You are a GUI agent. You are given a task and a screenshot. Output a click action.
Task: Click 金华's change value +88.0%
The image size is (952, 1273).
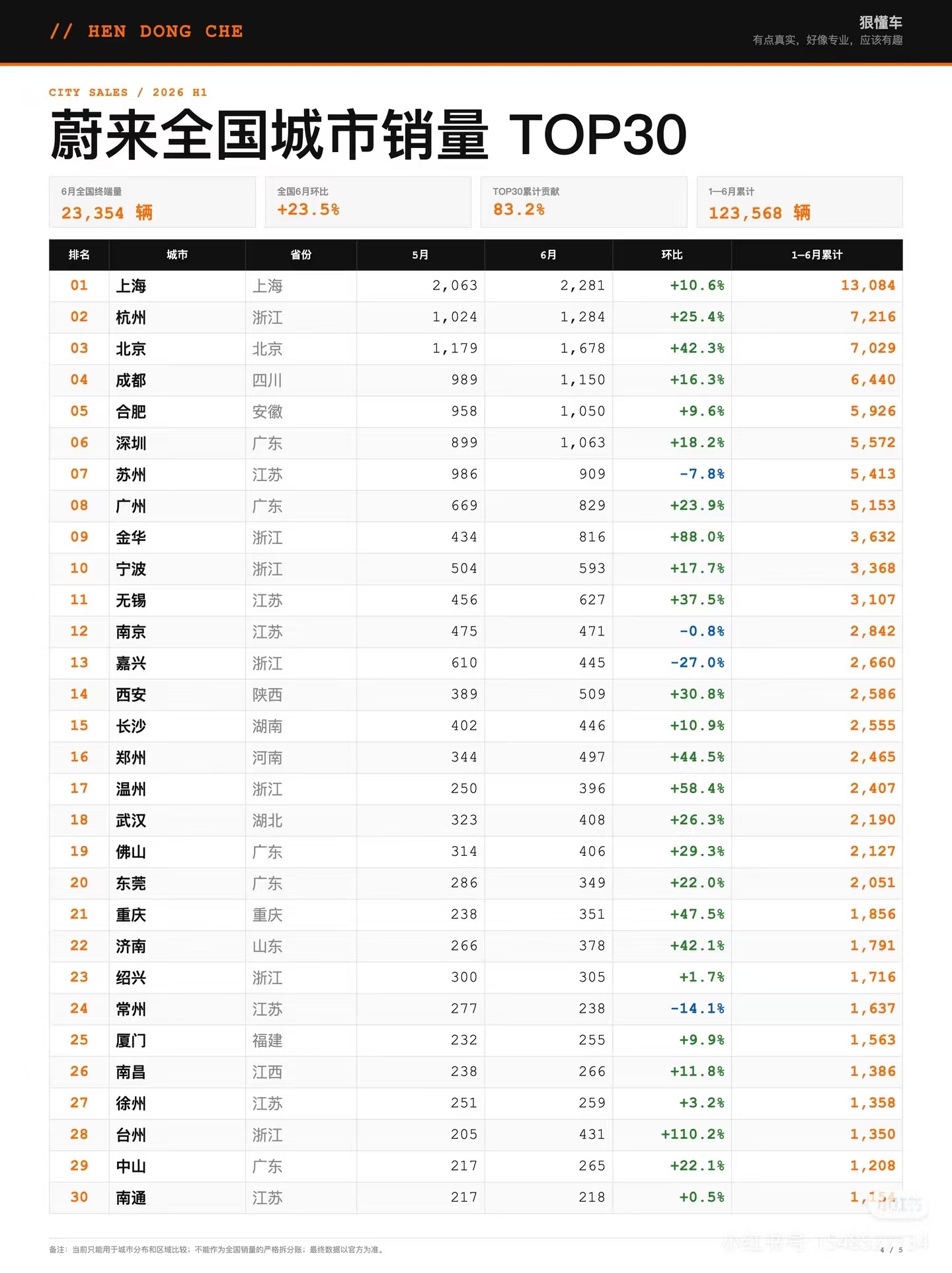[697, 537]
